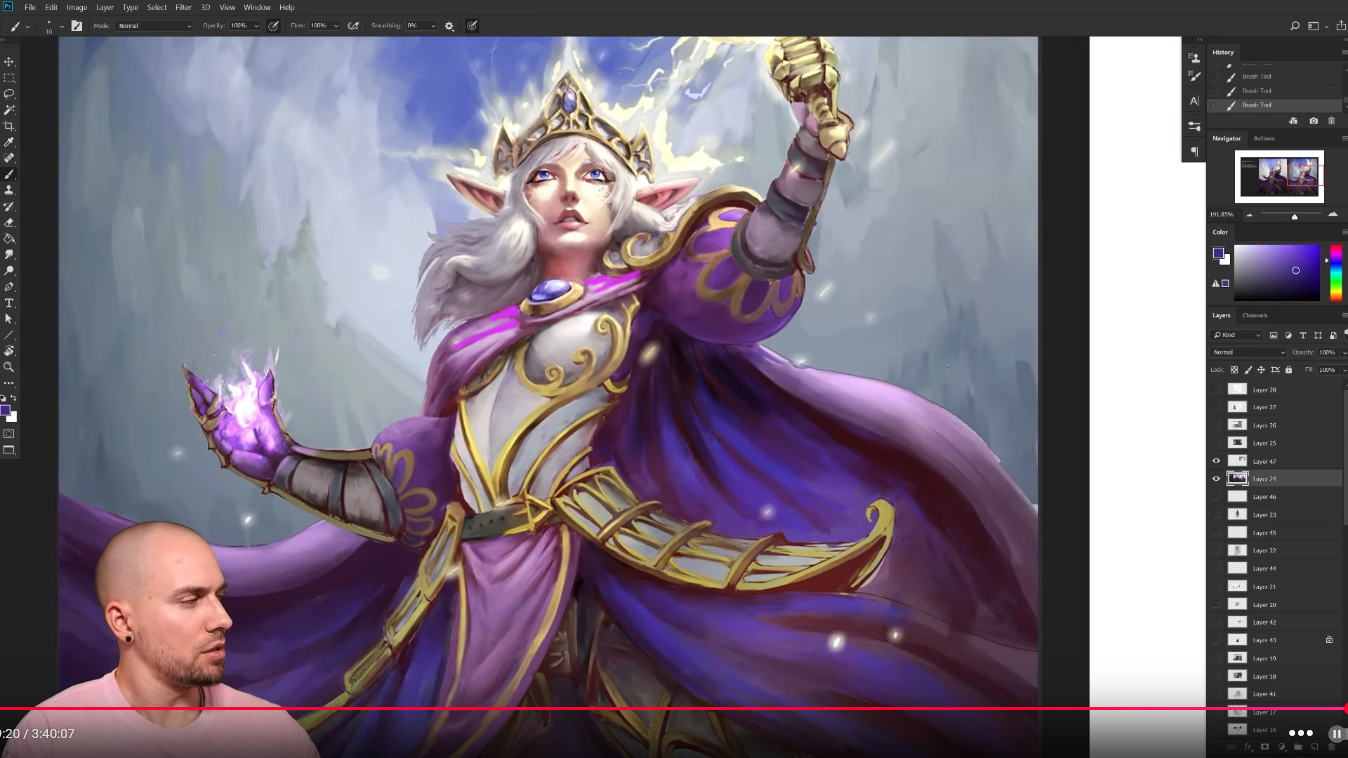Select the Pen tool
This screenshot has width=1348, height=758.
pos(9,286)
